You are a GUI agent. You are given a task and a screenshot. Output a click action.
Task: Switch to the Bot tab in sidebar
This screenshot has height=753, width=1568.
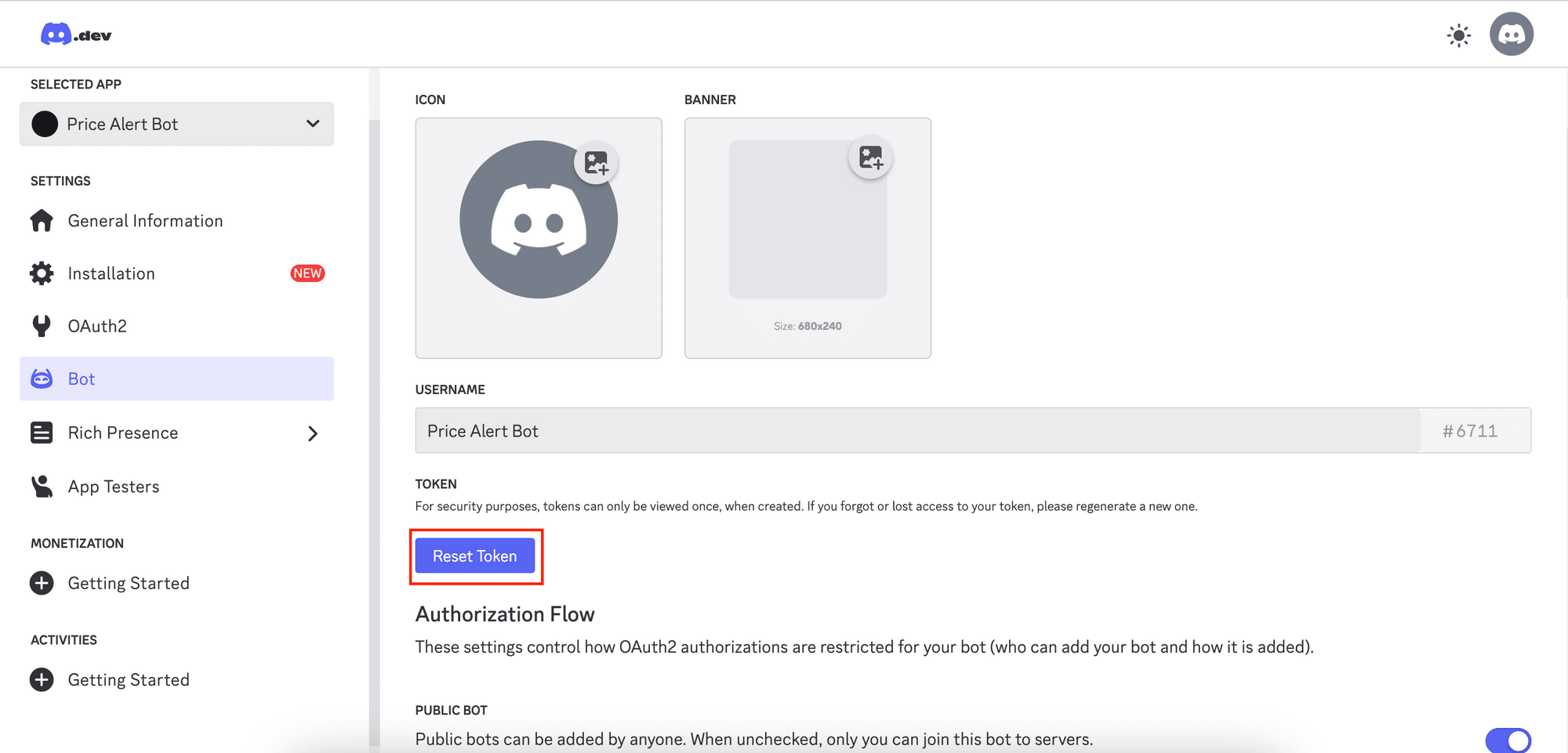[x=81, y=378]
